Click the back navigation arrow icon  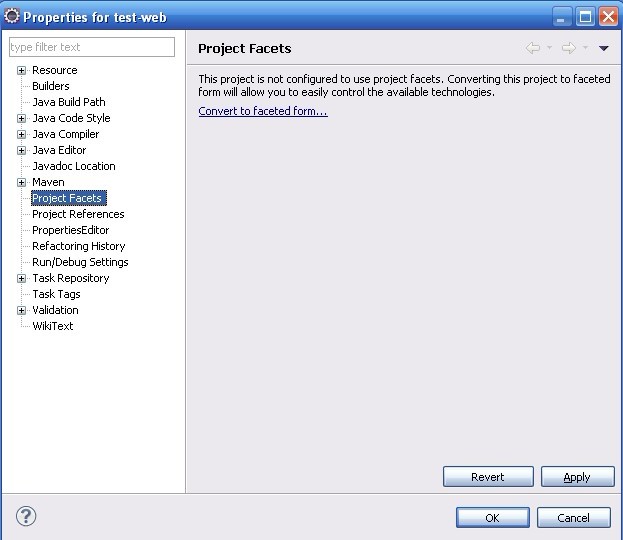[x=533, y=48]
